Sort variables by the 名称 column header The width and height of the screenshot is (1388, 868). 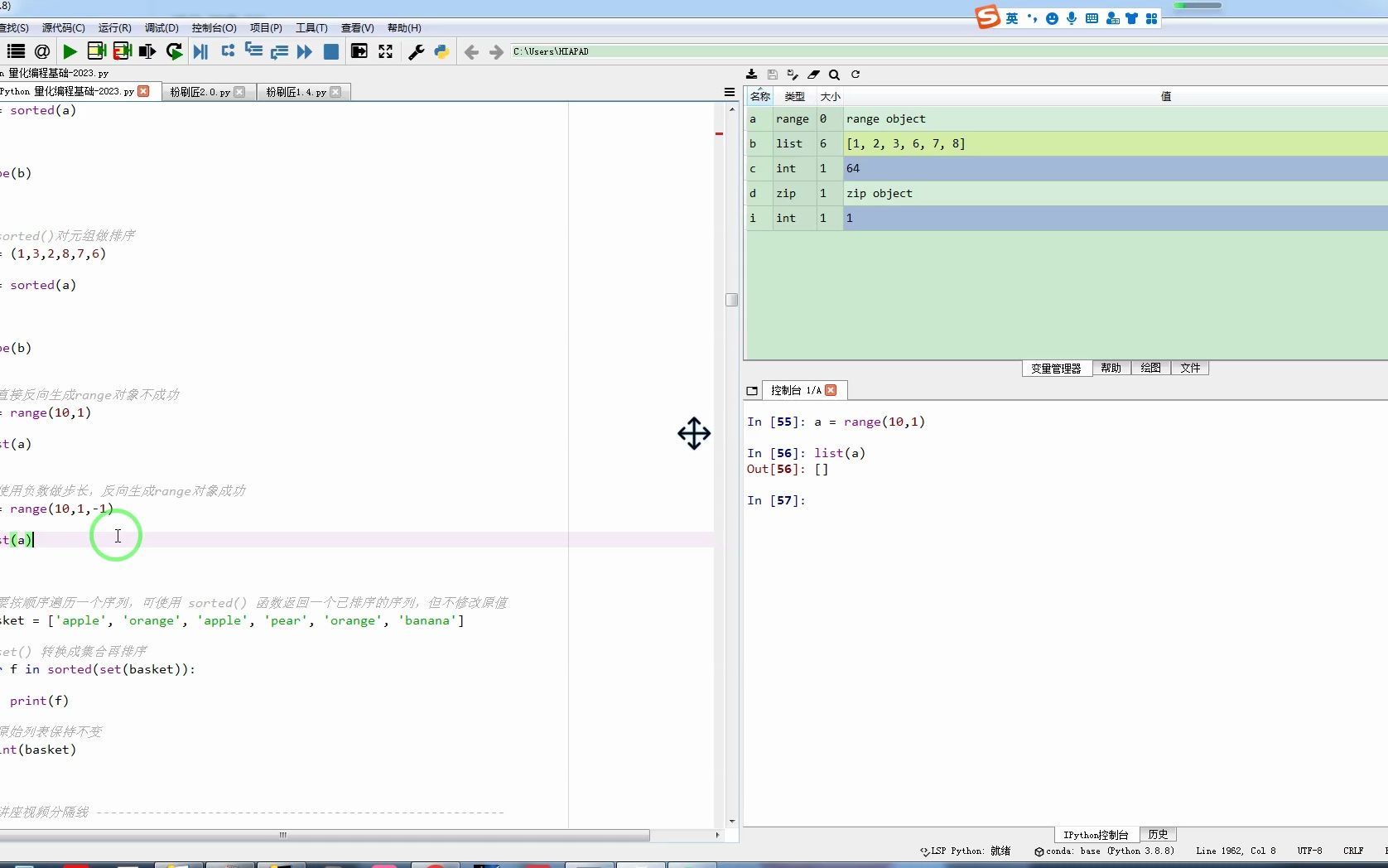click(759, 96)
